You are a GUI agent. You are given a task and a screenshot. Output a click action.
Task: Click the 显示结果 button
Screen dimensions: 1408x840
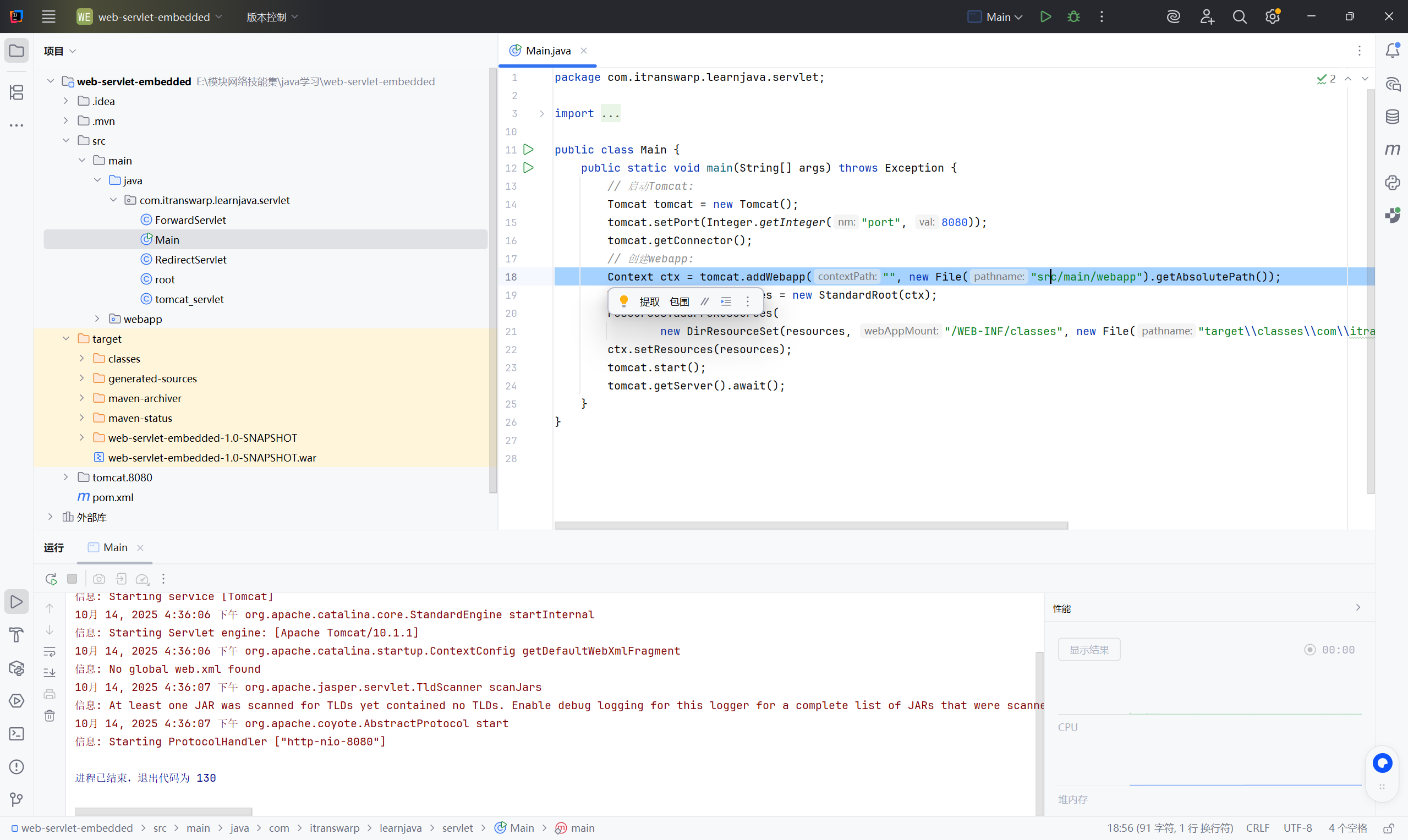[x=1089, y=650]
